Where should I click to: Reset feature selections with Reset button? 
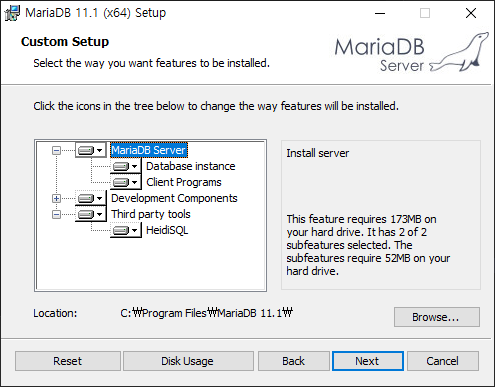point(68,361)
